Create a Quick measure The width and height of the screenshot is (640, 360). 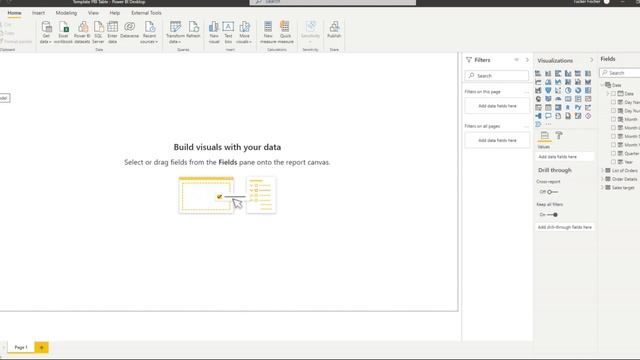[285, 33]
